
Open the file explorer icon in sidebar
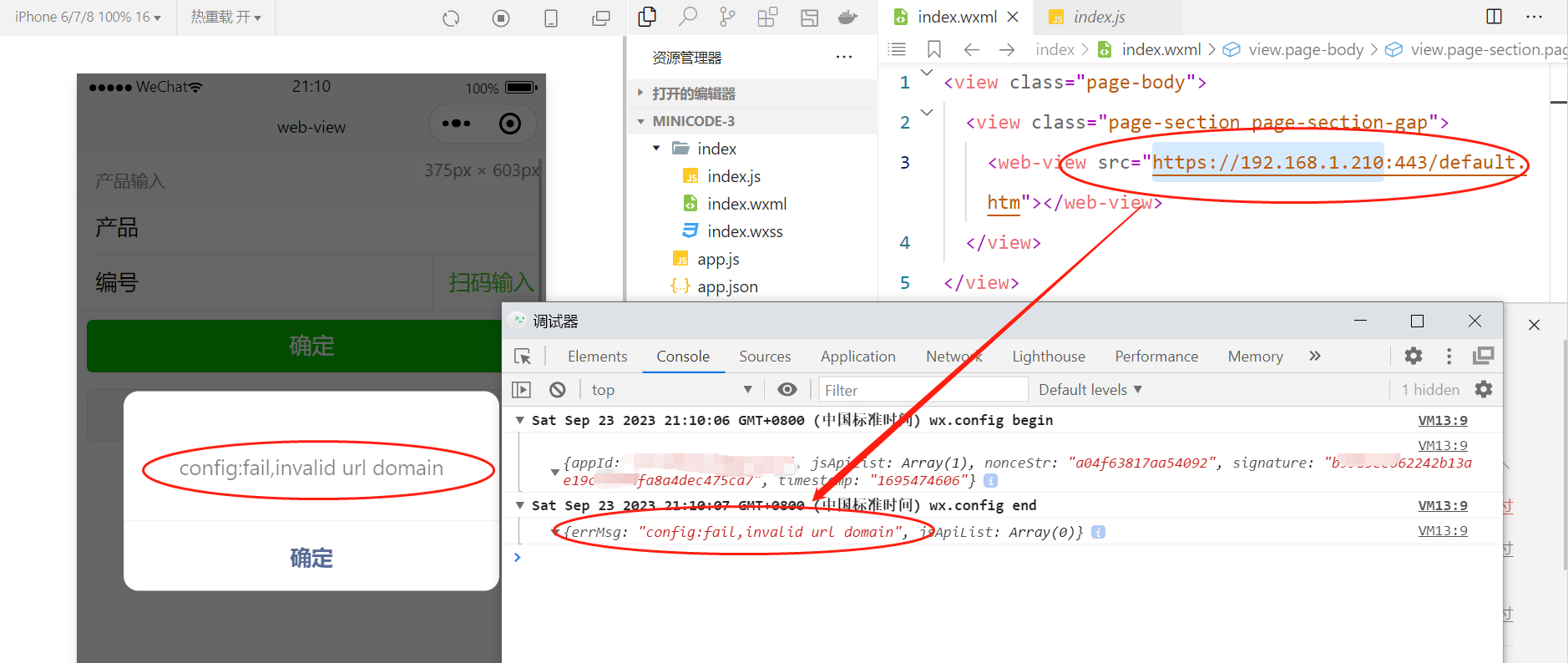coord(647,17)
